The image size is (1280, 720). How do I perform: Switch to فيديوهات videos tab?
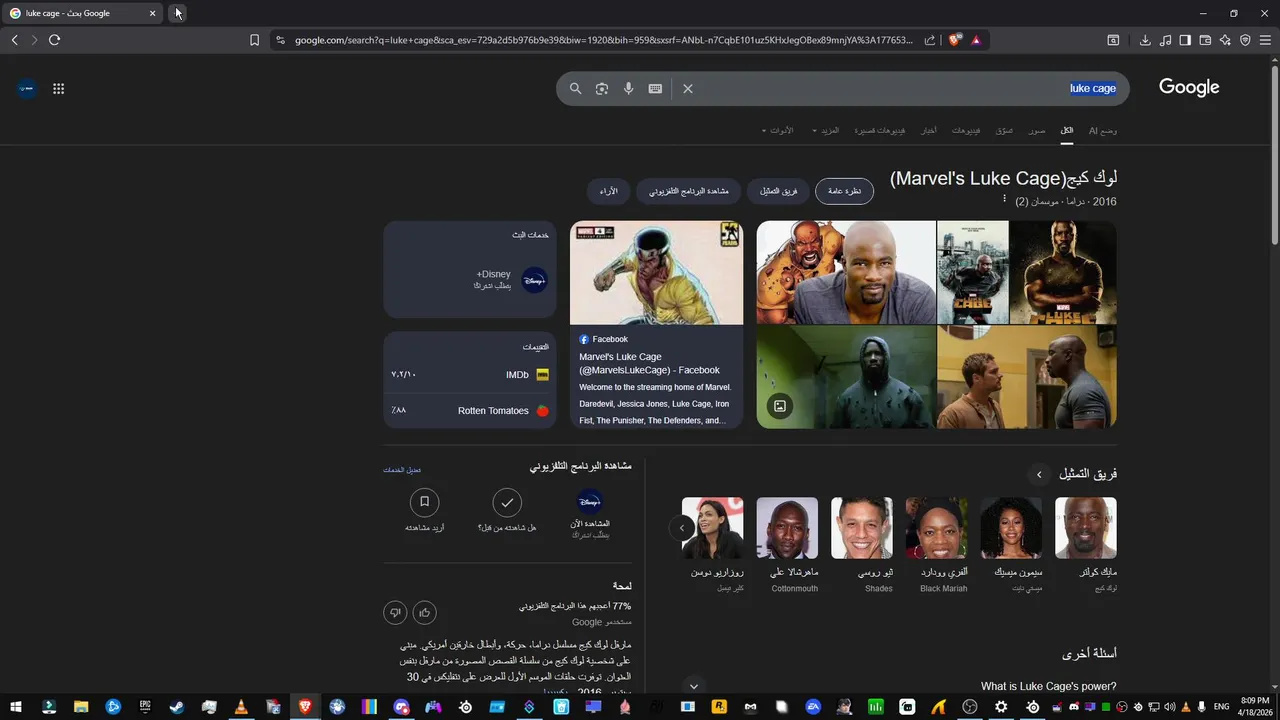966,131
